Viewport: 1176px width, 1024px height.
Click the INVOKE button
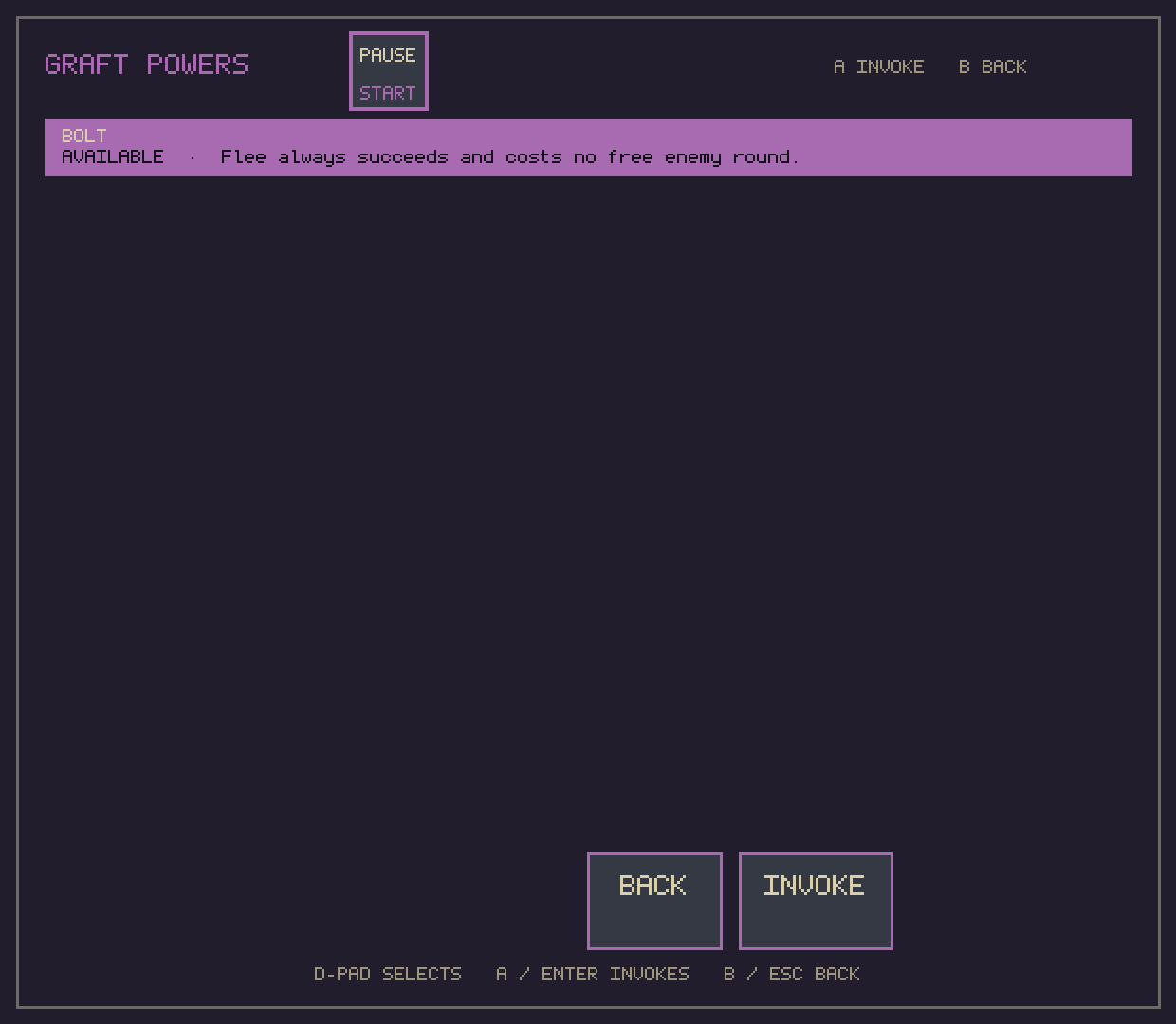pos(816,901)
